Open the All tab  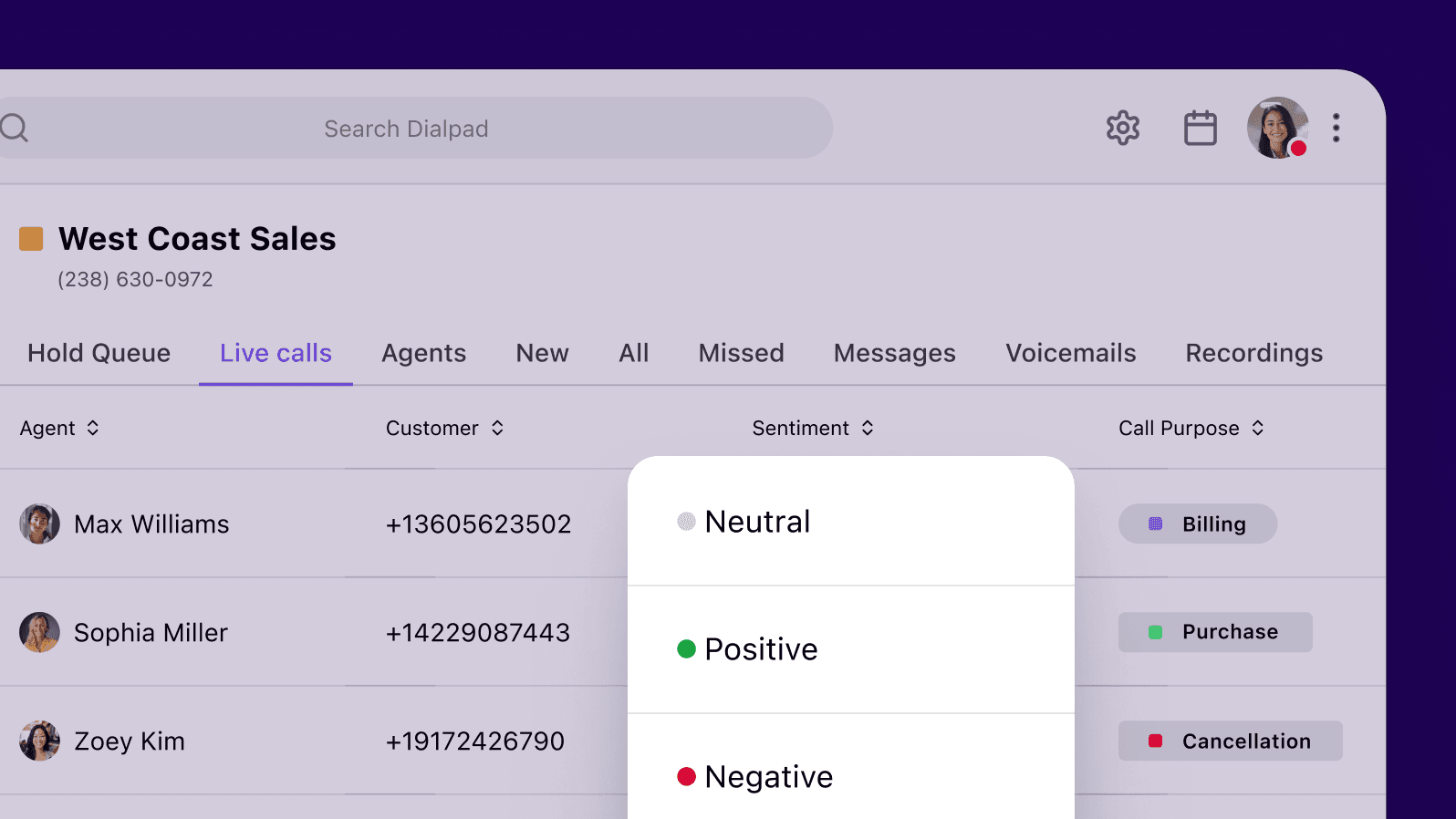pos(634,353)
